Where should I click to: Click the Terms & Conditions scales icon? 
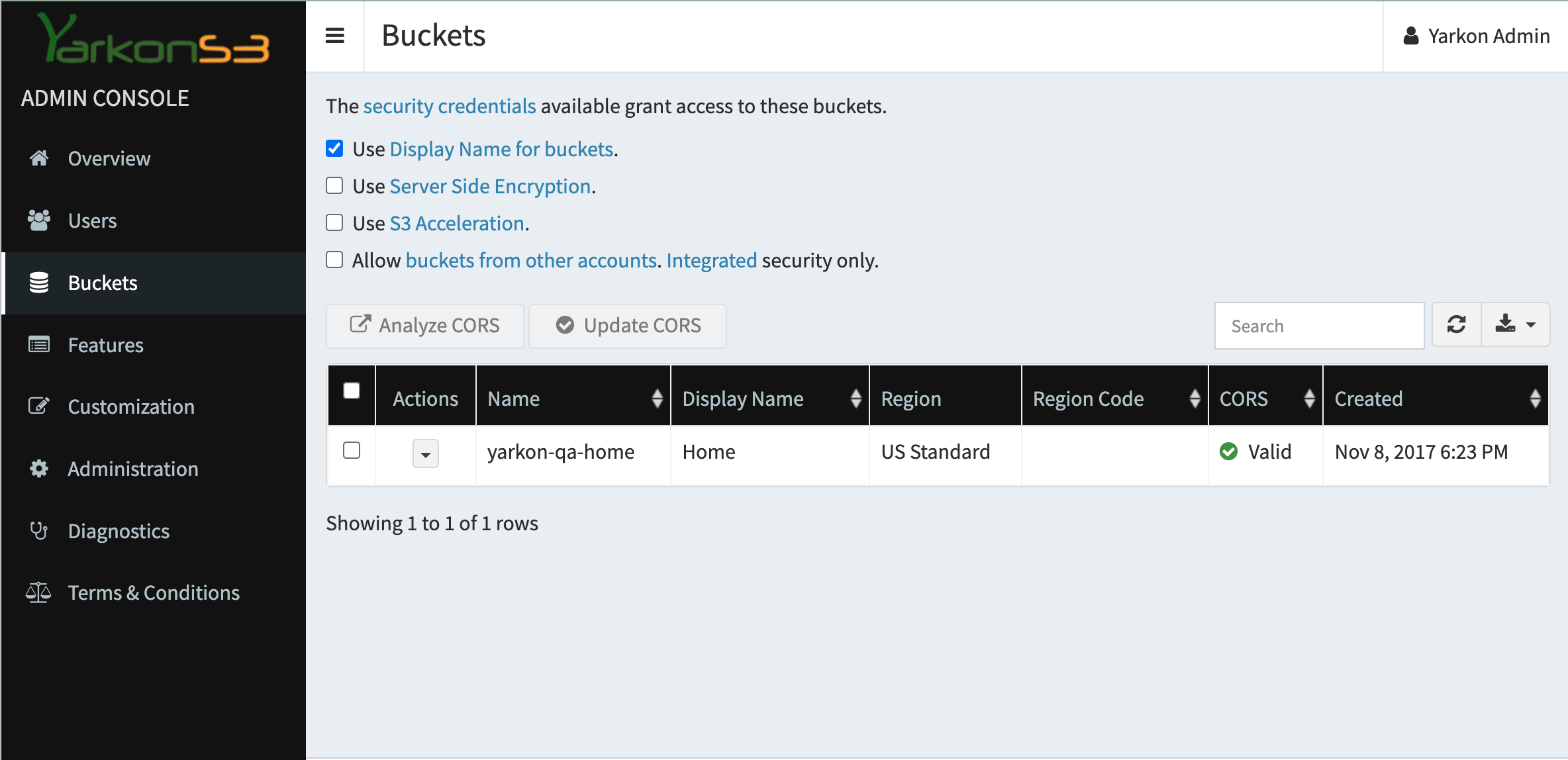(38, 593)
